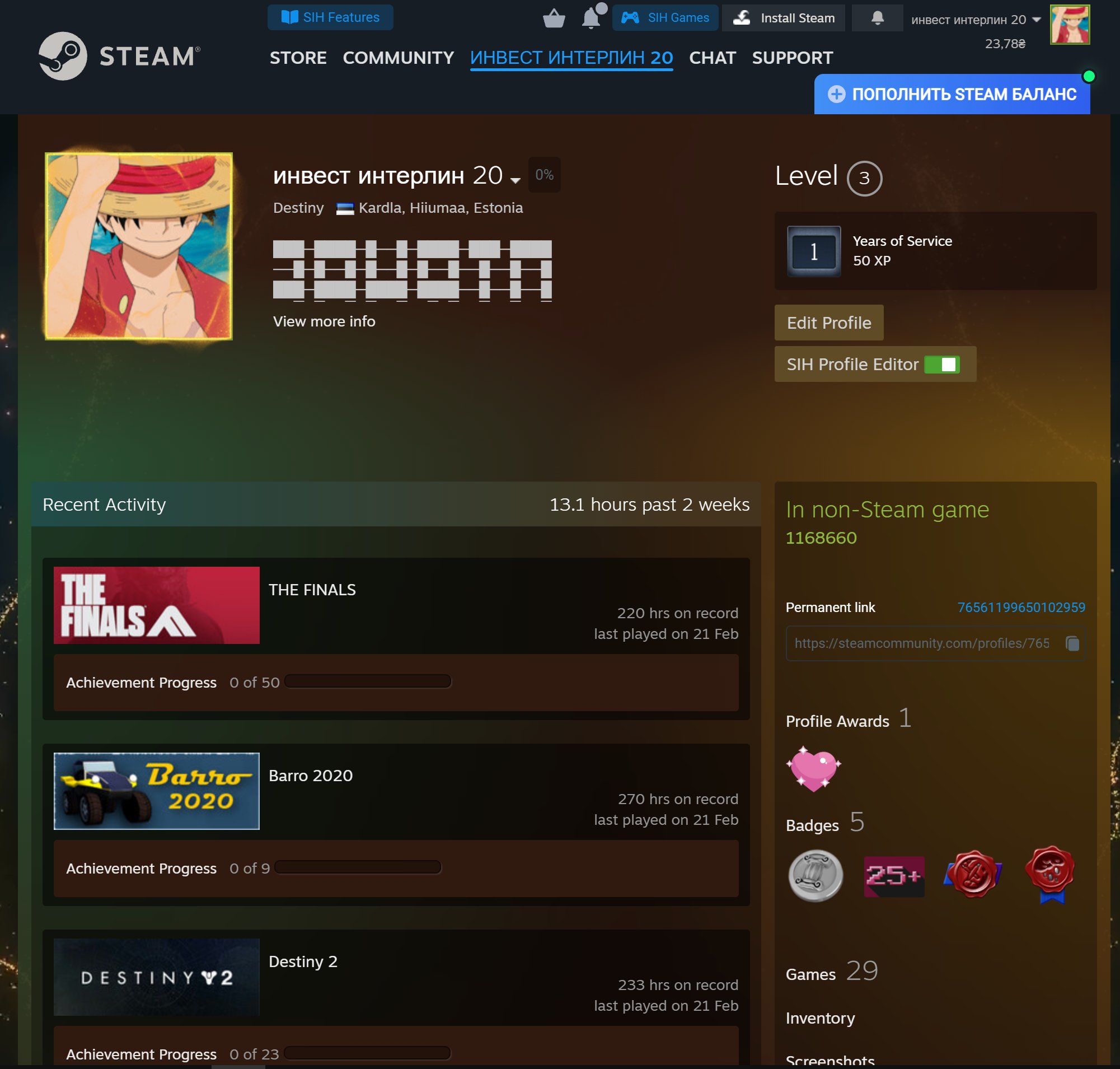This screenshot has height=1069, width=1120.
Task: Open the SUPPORT menu item
Action: [793, 58]
